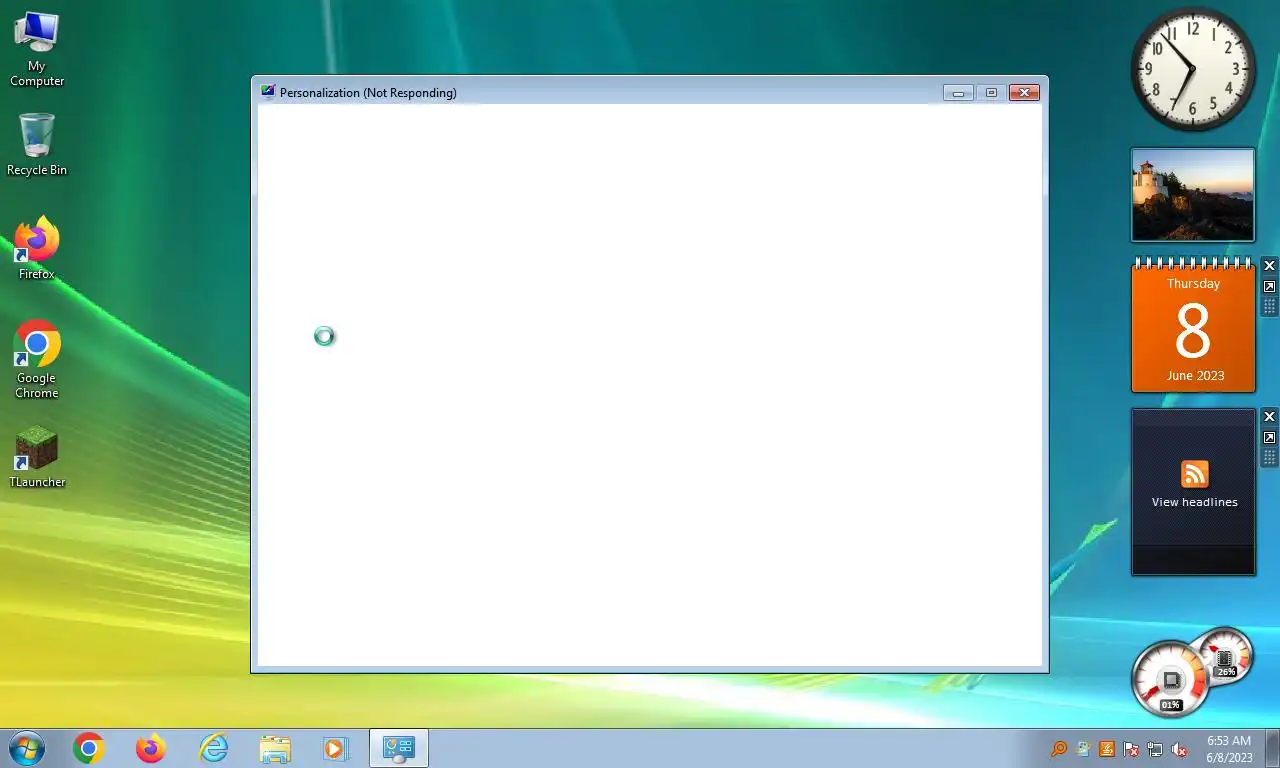The width and height of the screenshot is (1280, 768).
Task: Click the RSS feed icon in gadget
Action: (1194, 473)
